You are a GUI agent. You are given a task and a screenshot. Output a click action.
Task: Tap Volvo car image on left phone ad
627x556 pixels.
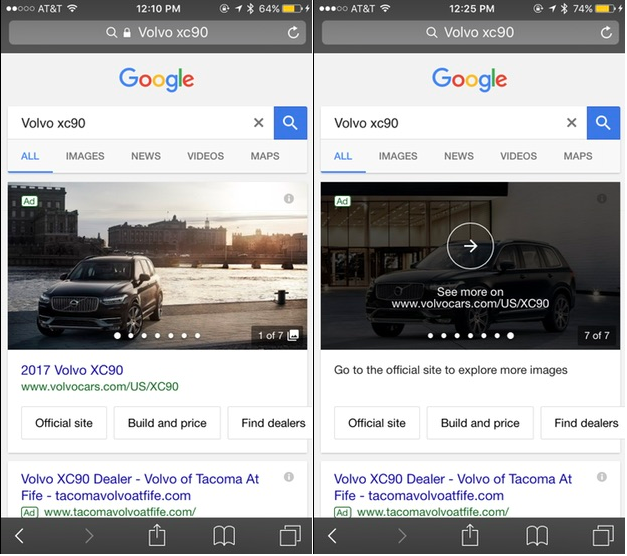point(158,266)
